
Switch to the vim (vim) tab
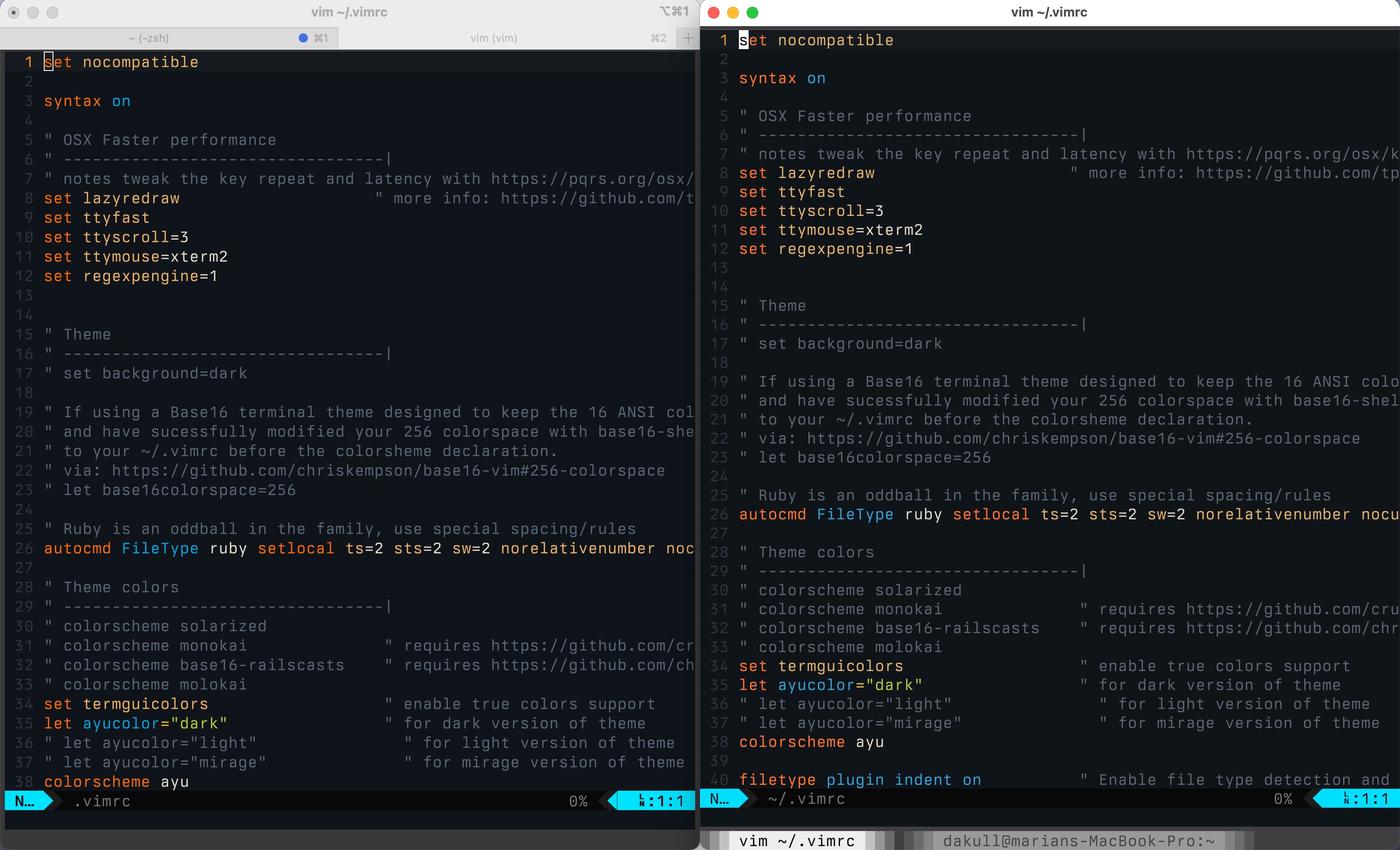[x=493, y=38]
